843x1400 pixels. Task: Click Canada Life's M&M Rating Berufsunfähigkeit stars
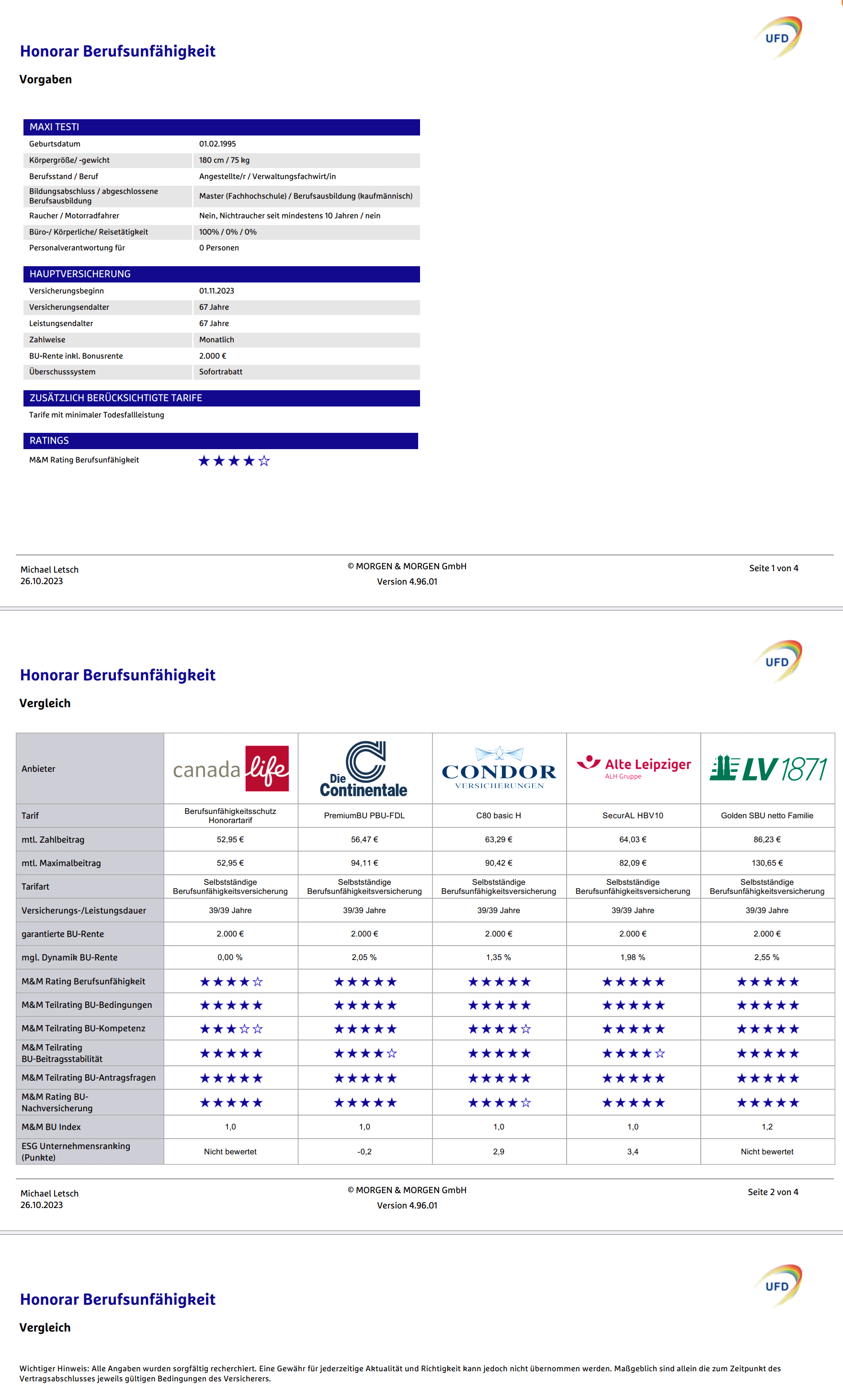click(x=231, y=982)
